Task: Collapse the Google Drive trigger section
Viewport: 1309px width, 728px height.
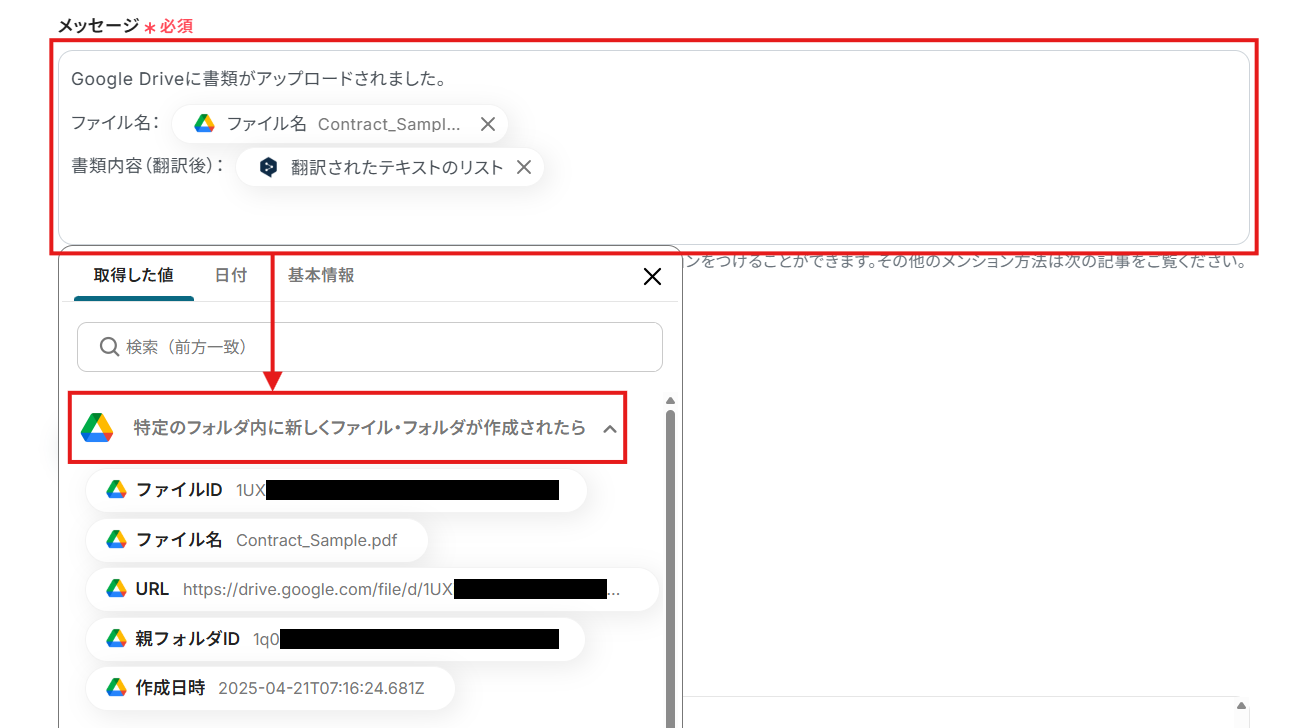Action: pyautogui.click(x=611, y=427)
